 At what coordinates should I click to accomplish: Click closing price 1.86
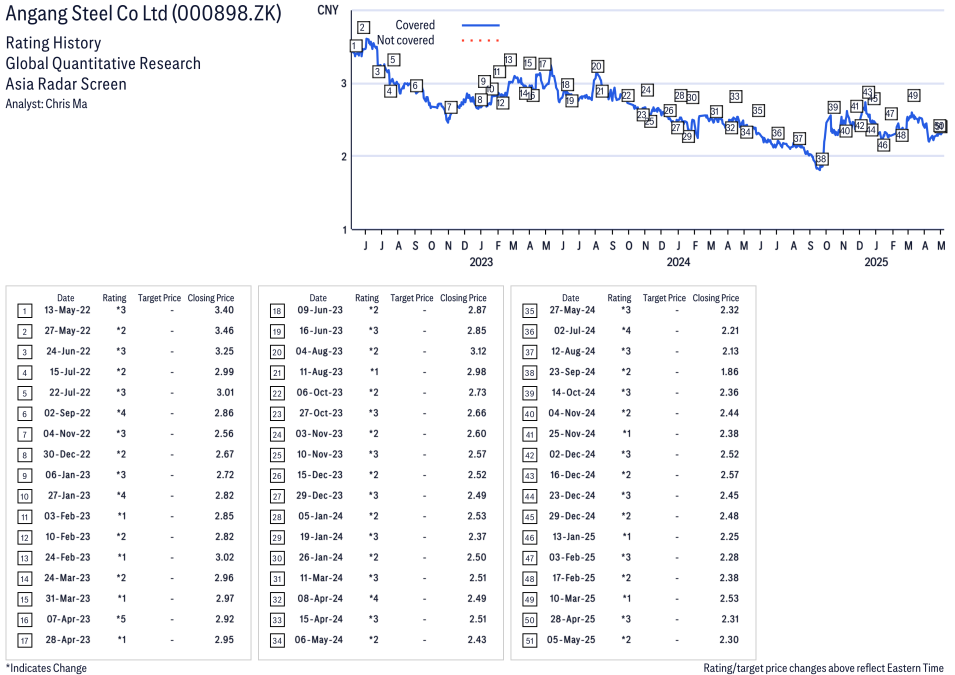730,372
